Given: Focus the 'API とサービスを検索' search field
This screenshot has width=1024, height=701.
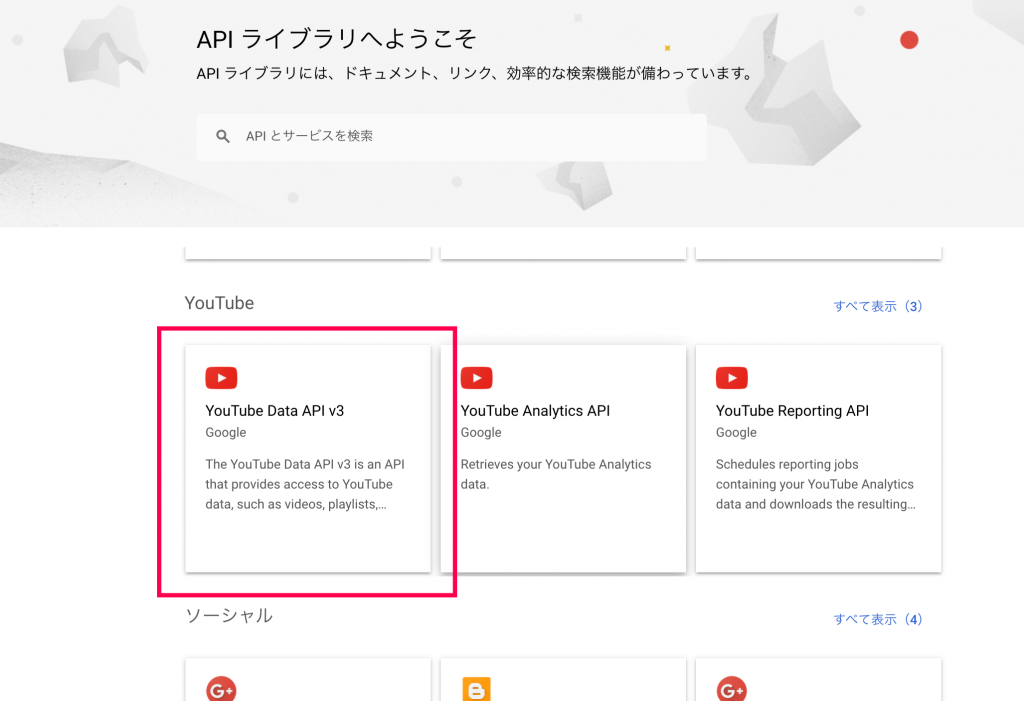Looking at the screenshot, I should 451,137.
